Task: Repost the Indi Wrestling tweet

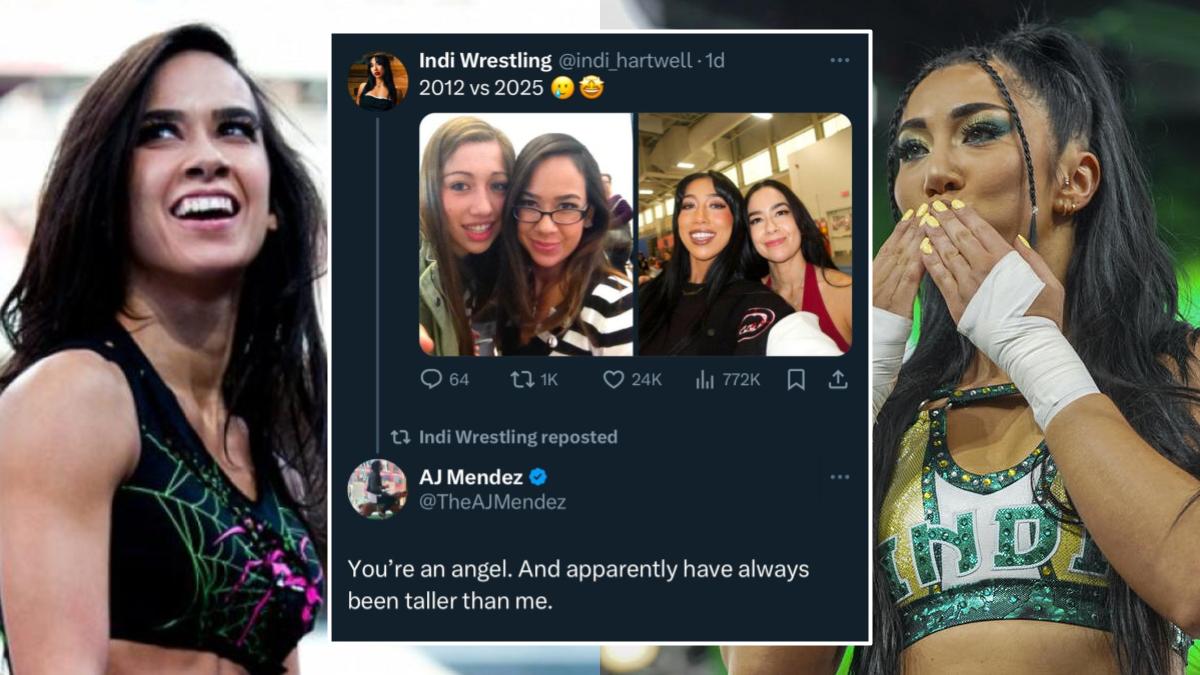Action: [521, 379]
